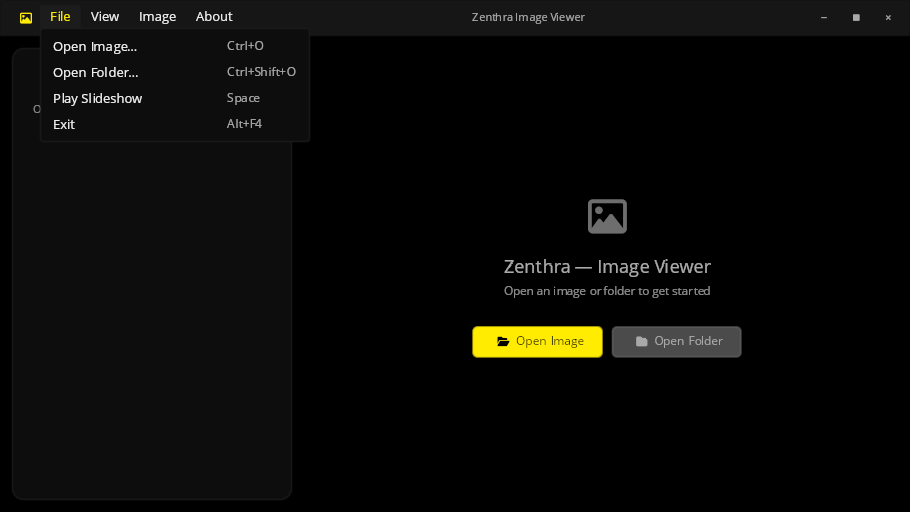
Task: Open the File menu
Action: point(60,17)
